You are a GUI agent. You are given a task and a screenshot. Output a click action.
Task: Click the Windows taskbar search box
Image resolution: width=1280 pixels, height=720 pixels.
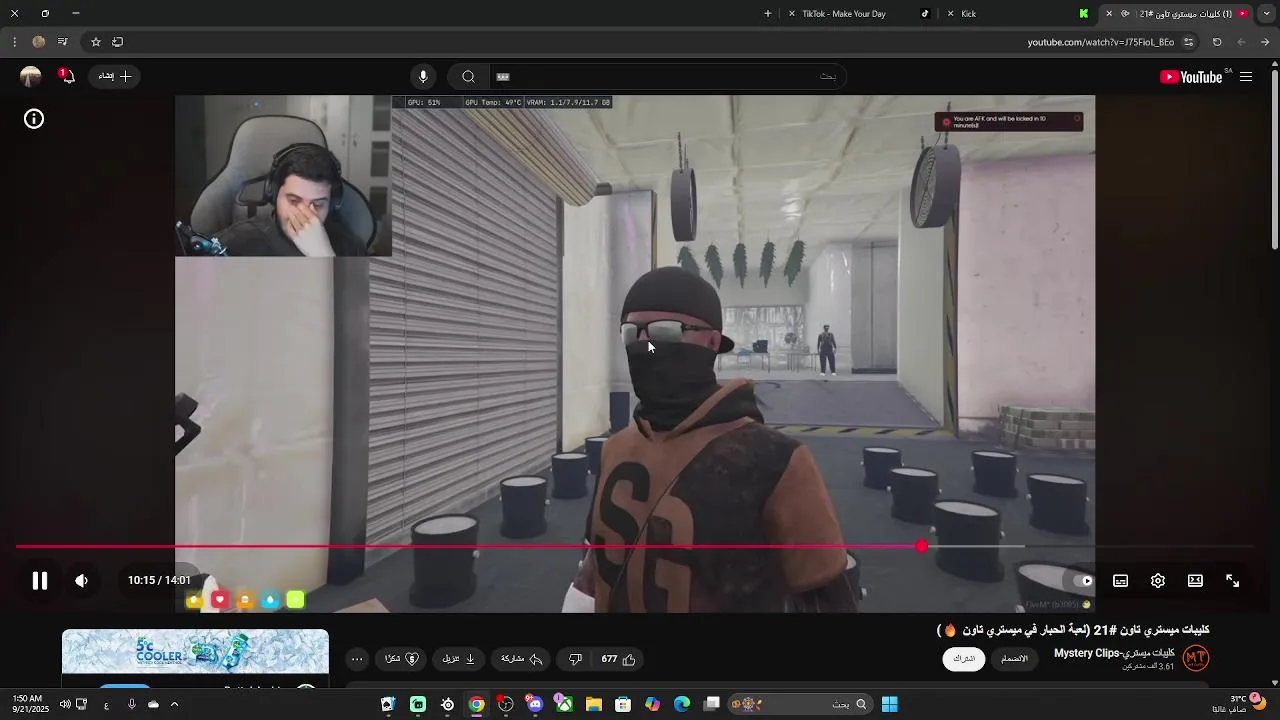800,704
